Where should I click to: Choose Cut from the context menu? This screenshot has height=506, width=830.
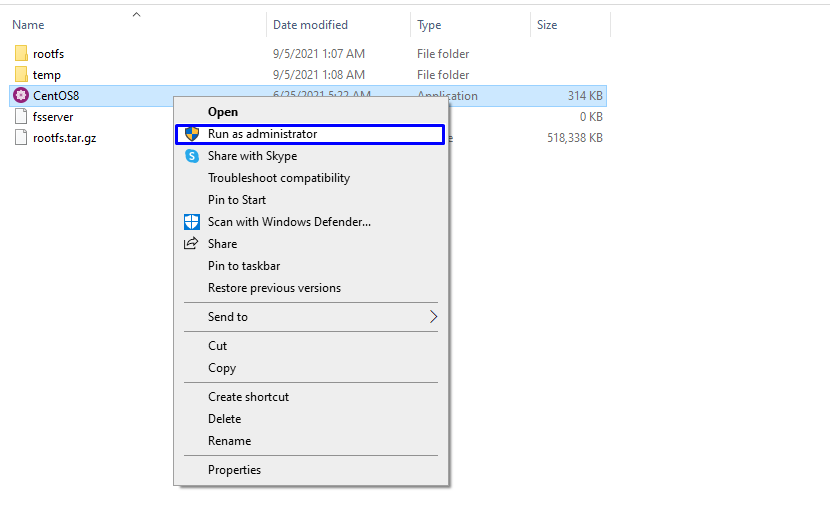point(218,346)
